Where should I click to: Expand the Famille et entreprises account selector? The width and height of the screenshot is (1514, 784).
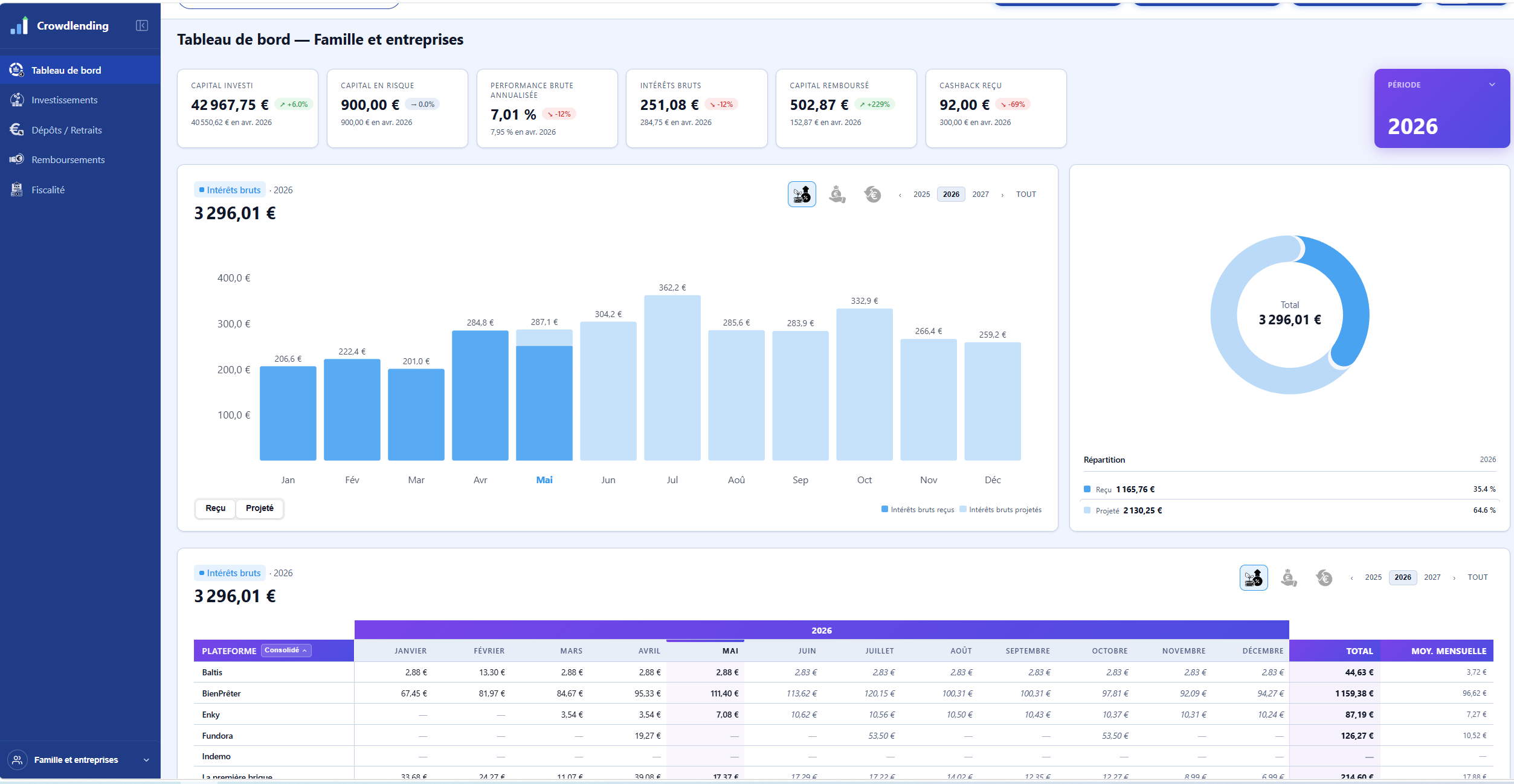tap(80, 760)
